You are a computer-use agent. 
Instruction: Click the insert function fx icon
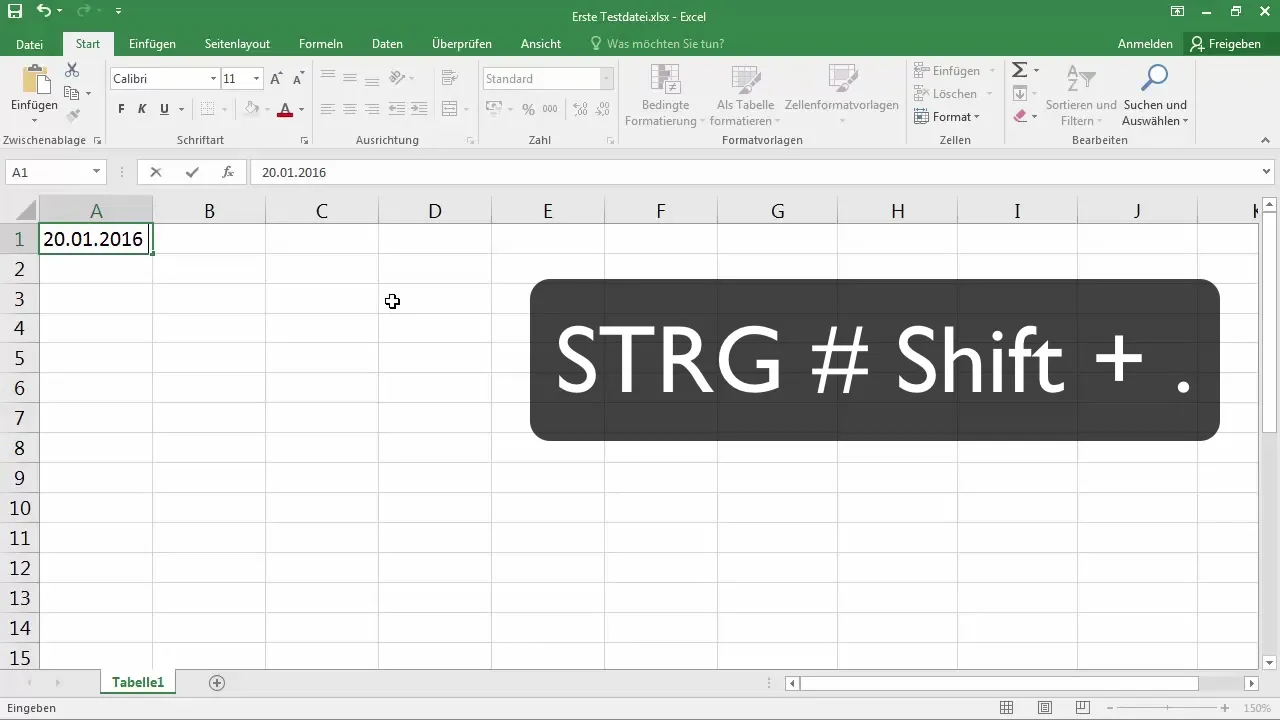228,172
